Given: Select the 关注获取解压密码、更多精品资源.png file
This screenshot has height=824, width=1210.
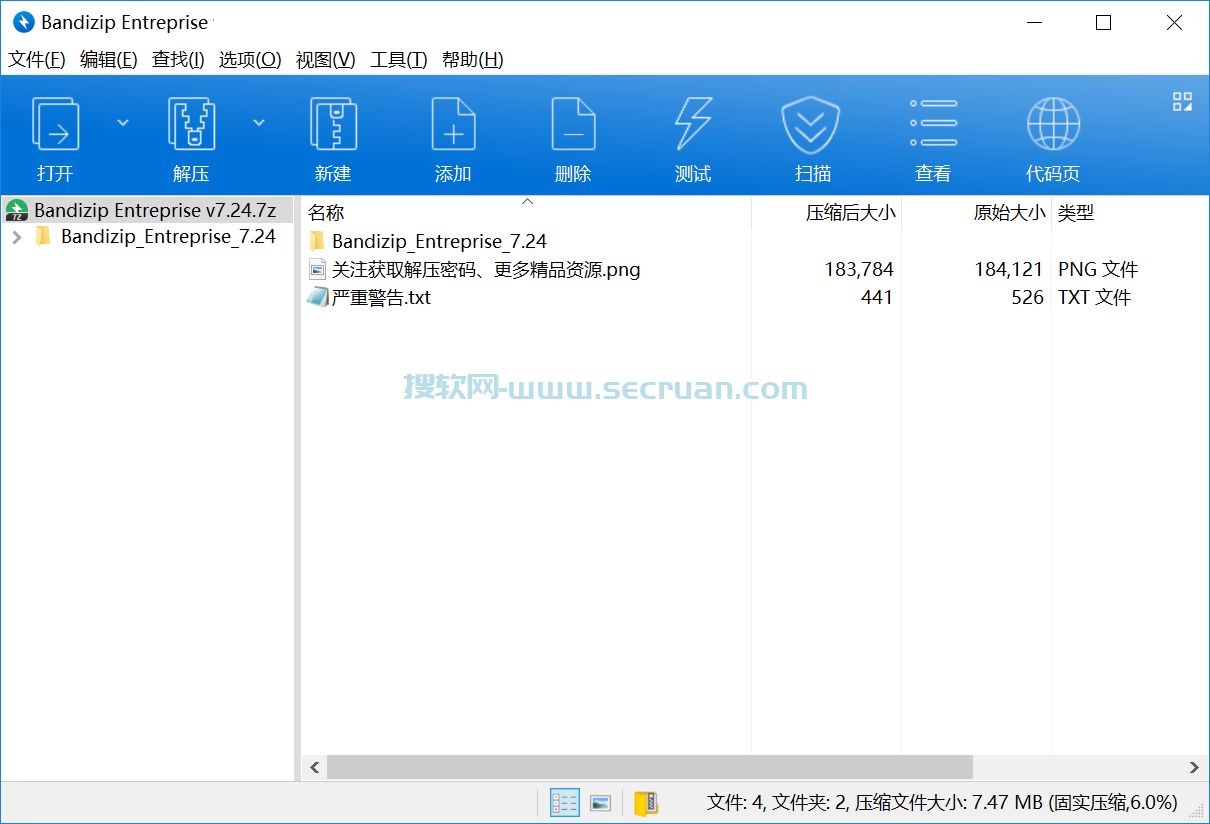Looking at the screenshot, I should 486,269.
